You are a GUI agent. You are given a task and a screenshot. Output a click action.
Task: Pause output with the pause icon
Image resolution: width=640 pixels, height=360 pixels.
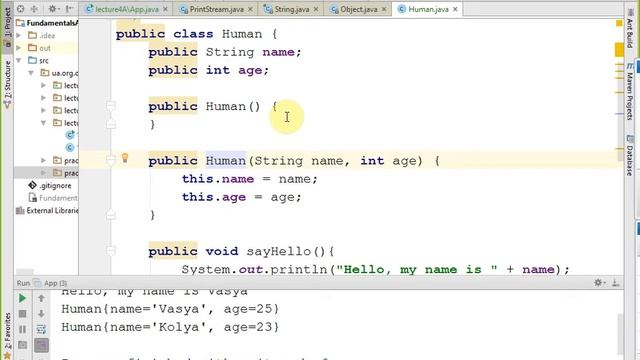click(x=22, y=329)
